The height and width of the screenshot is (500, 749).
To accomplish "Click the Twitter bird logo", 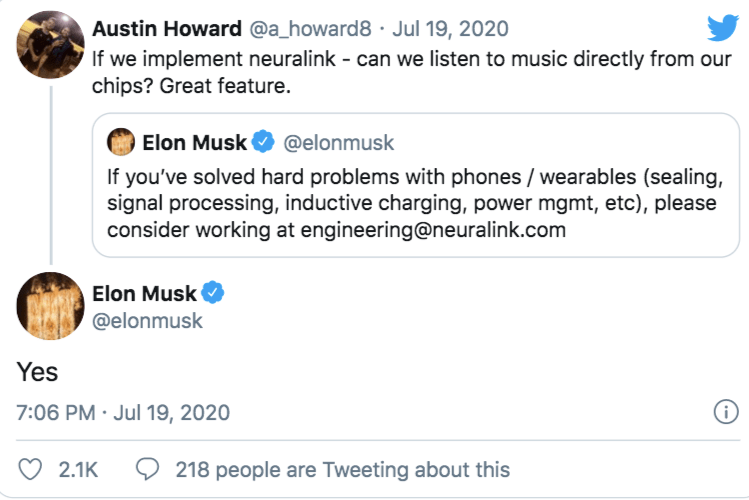I will (721, 28).
